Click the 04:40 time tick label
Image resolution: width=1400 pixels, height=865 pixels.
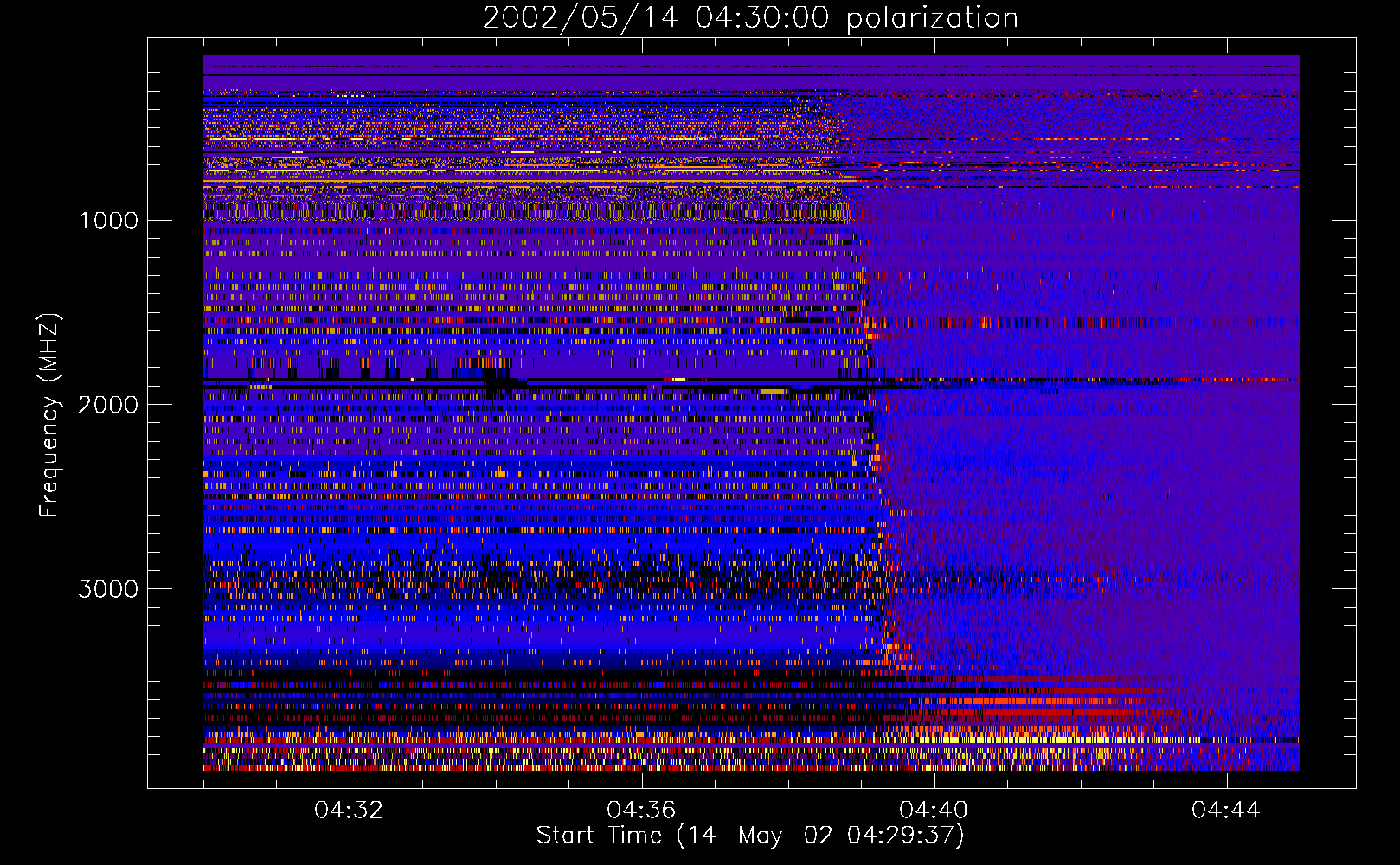pos(934,811)
